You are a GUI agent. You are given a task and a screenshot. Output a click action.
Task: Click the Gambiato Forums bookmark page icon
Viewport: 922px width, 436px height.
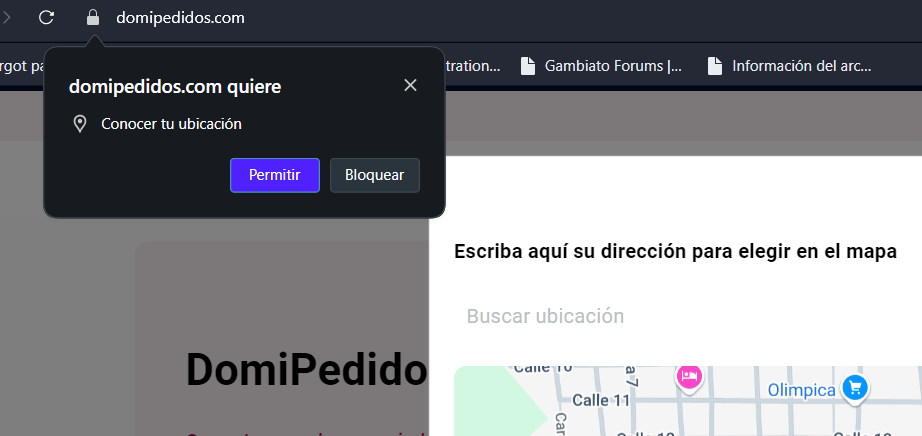(x=528, y=67)
